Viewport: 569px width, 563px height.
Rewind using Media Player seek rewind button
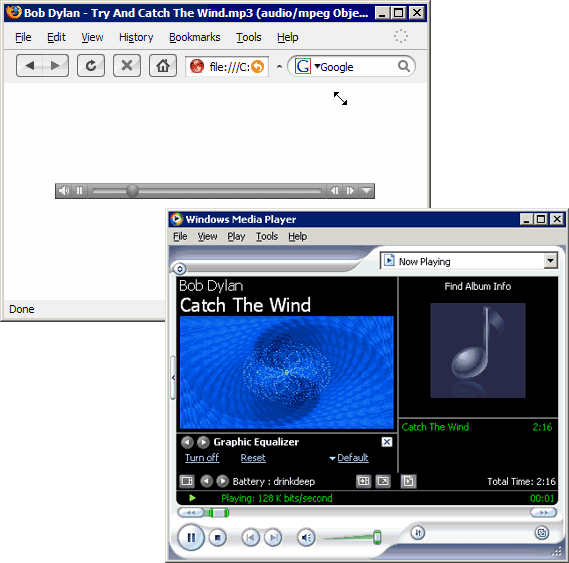click(x=190, y=513)
